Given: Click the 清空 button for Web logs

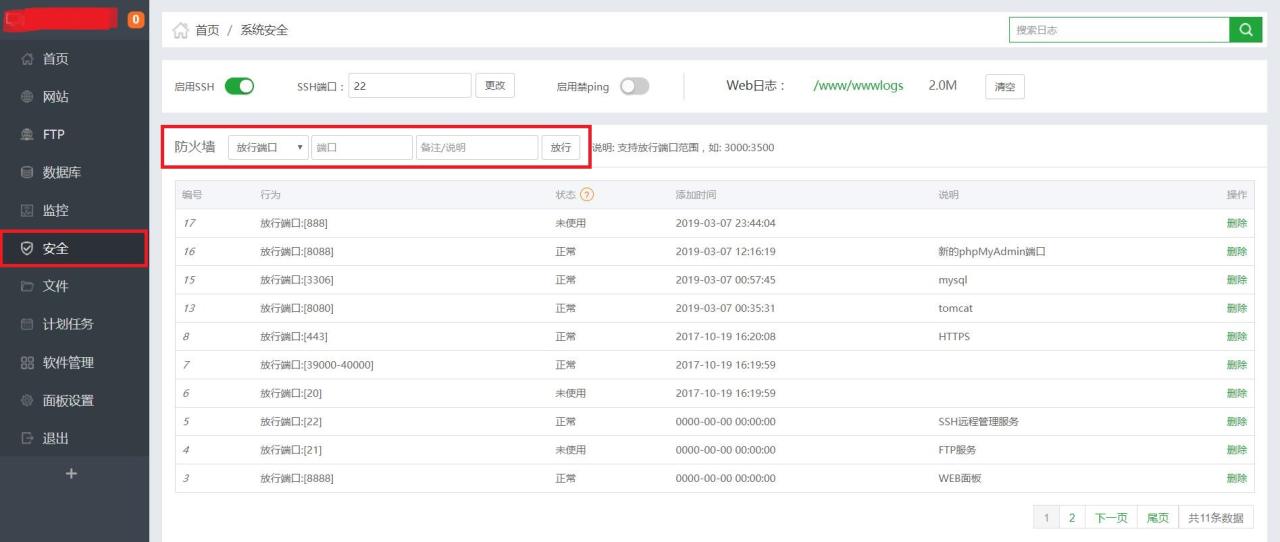Looking at the screenshot, I should (x=1004, y=87).
